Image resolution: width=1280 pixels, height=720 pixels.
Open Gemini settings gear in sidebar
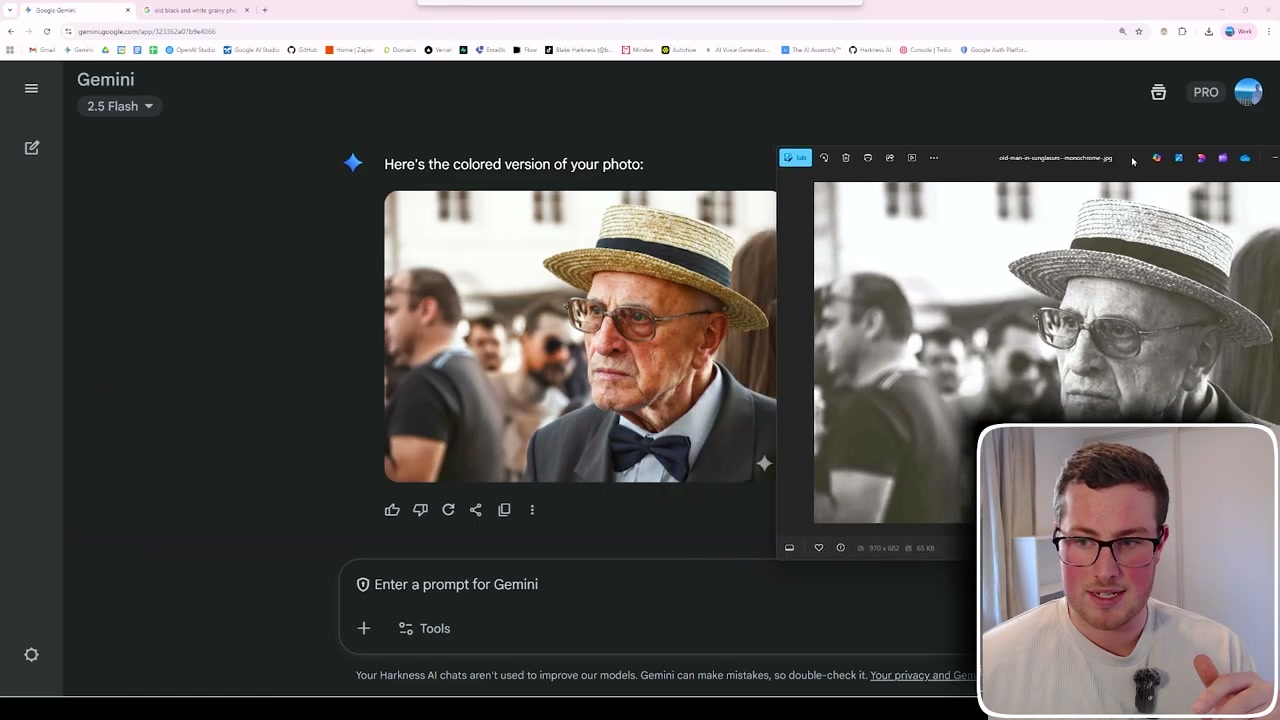(31, 655)
